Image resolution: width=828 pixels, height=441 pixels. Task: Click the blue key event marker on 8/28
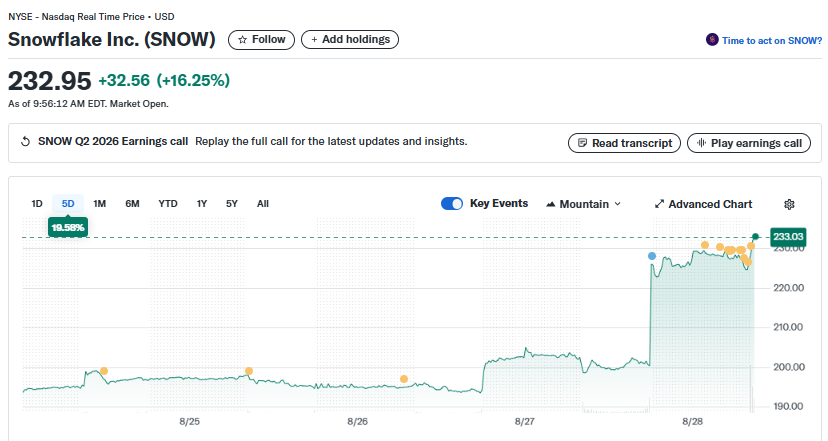tap(652, 256)
